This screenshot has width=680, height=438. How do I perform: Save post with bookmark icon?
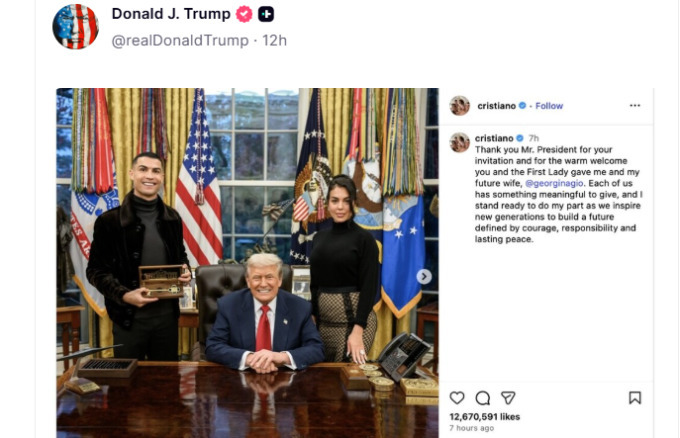[635, 398]
